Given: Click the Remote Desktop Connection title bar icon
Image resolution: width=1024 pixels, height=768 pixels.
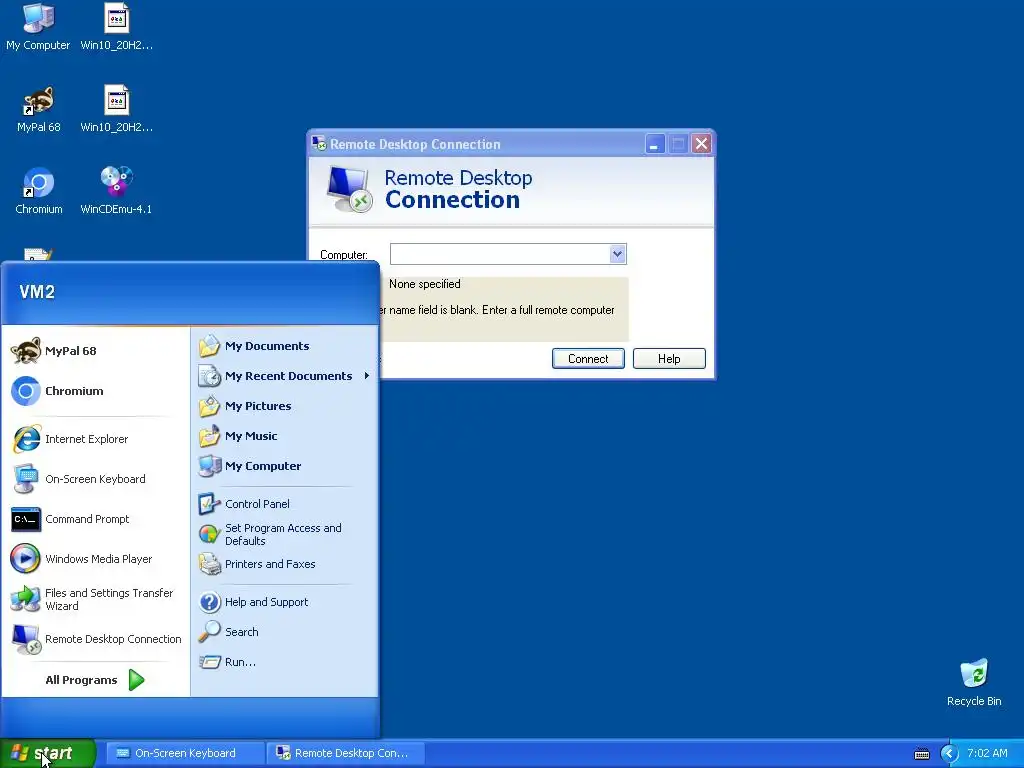Looking at the screenshot, I should 319,143.
